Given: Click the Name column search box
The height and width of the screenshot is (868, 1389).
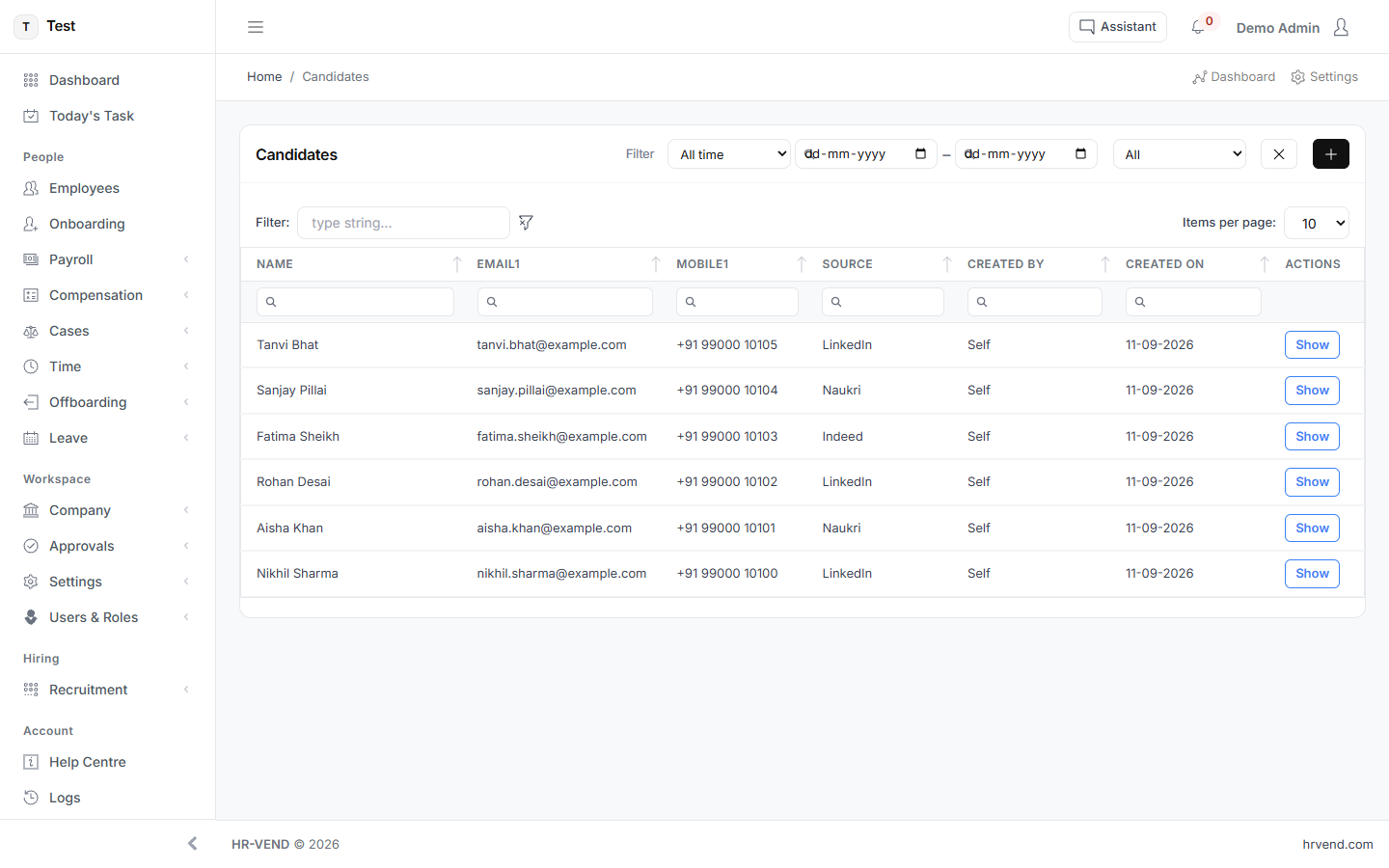Looking at the screenshot, I should 355,302.
